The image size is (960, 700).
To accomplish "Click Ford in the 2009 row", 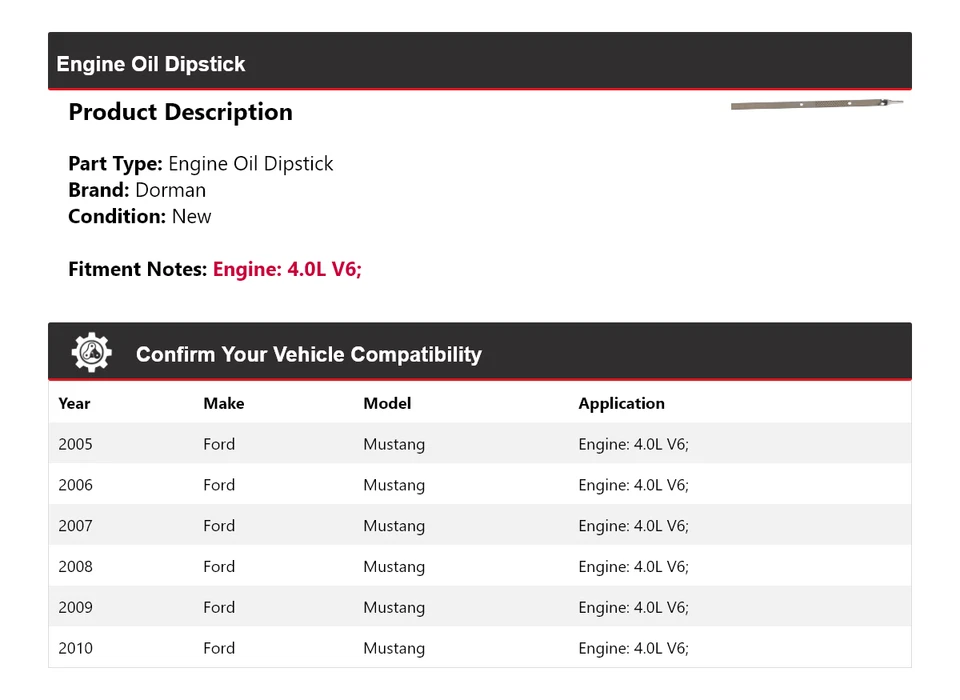I will (219, 608).
